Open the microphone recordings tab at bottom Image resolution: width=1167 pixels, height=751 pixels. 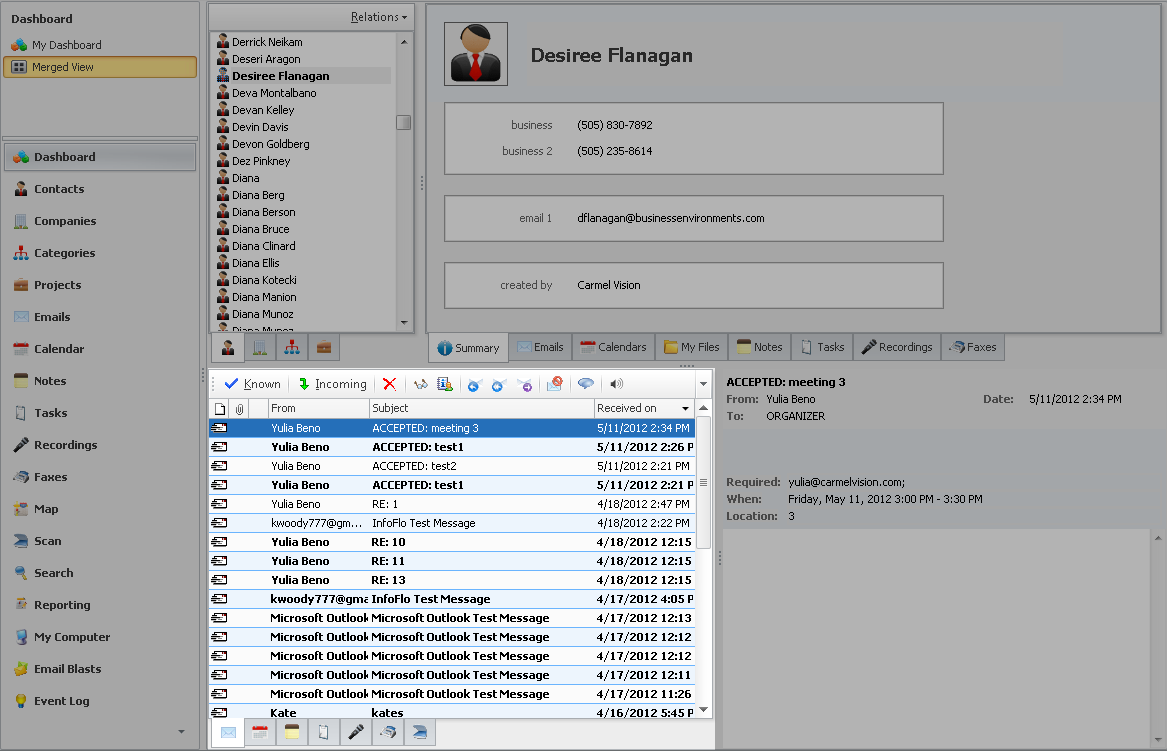[x=355, y=733]
